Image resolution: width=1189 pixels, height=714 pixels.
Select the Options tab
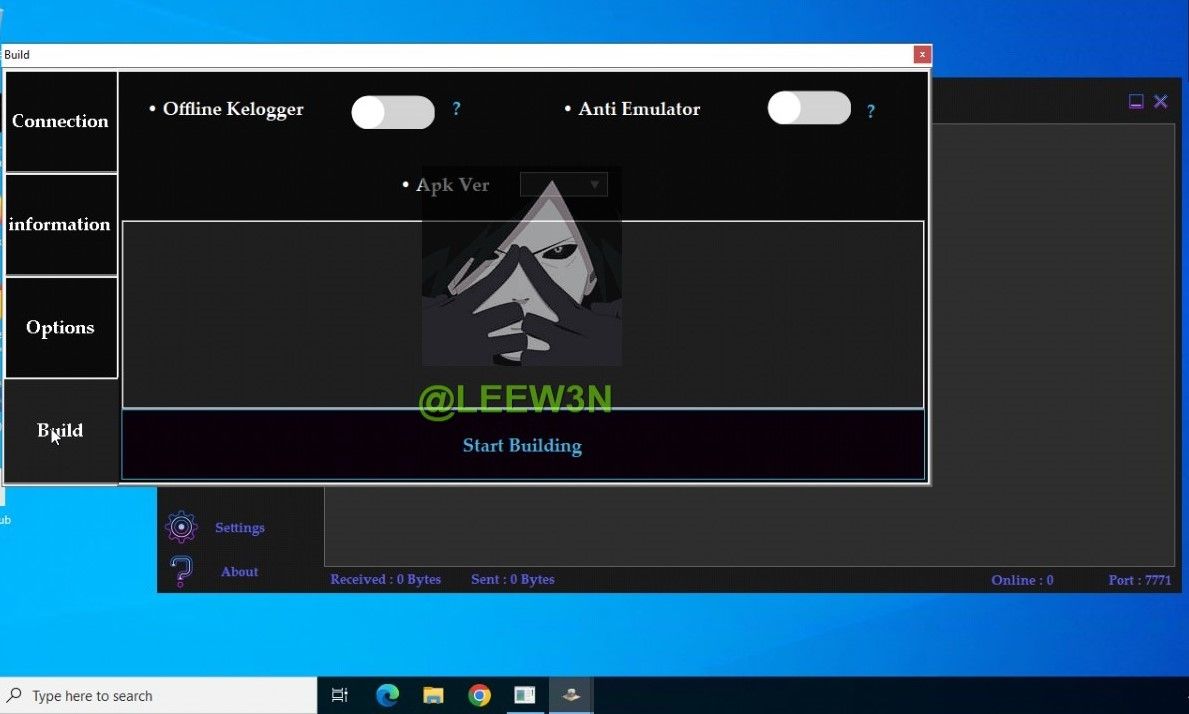tap(61, 328)
